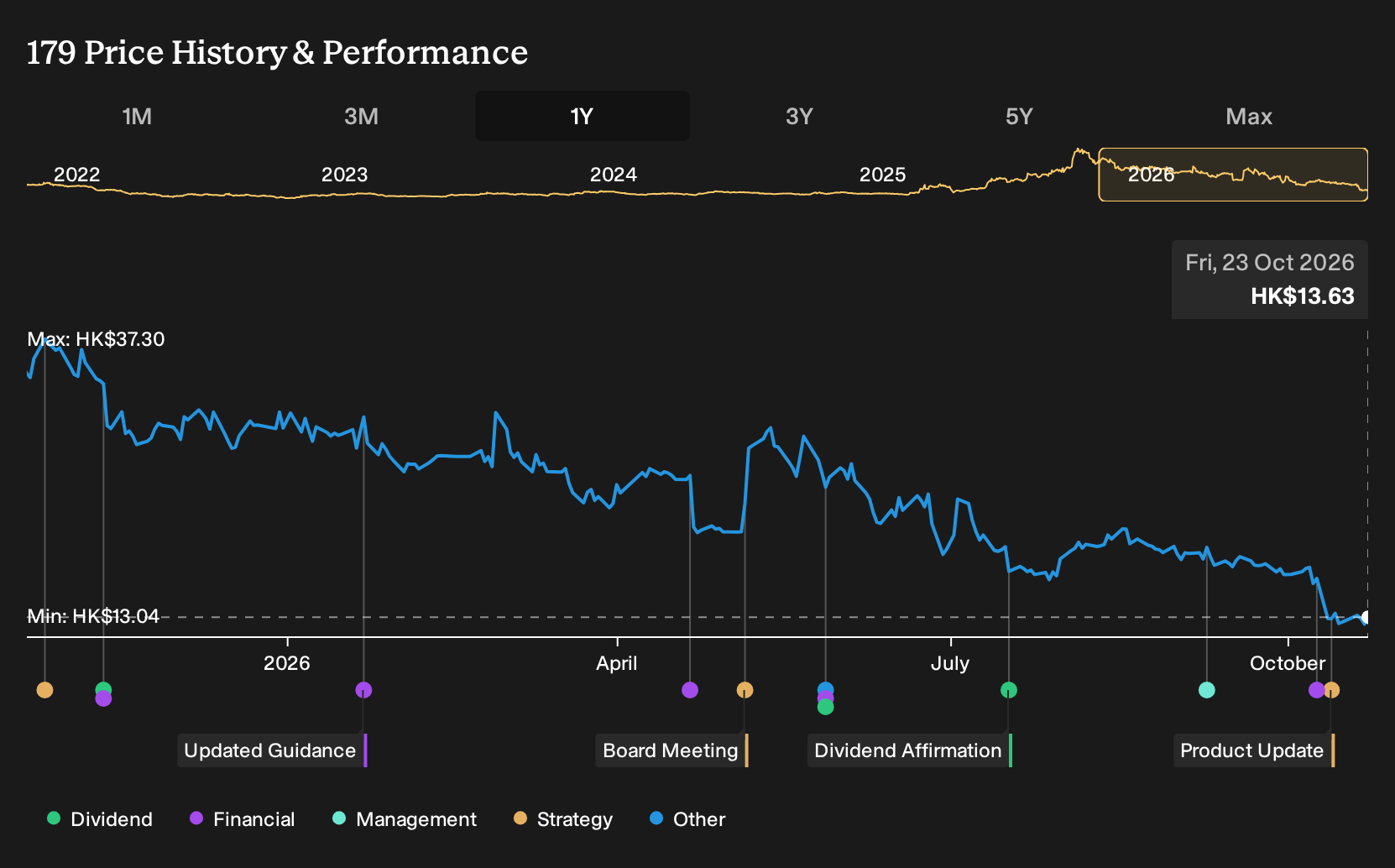Click the '179 Price History & Performance' heading
1395x868 pixels.
pos(278,52)
